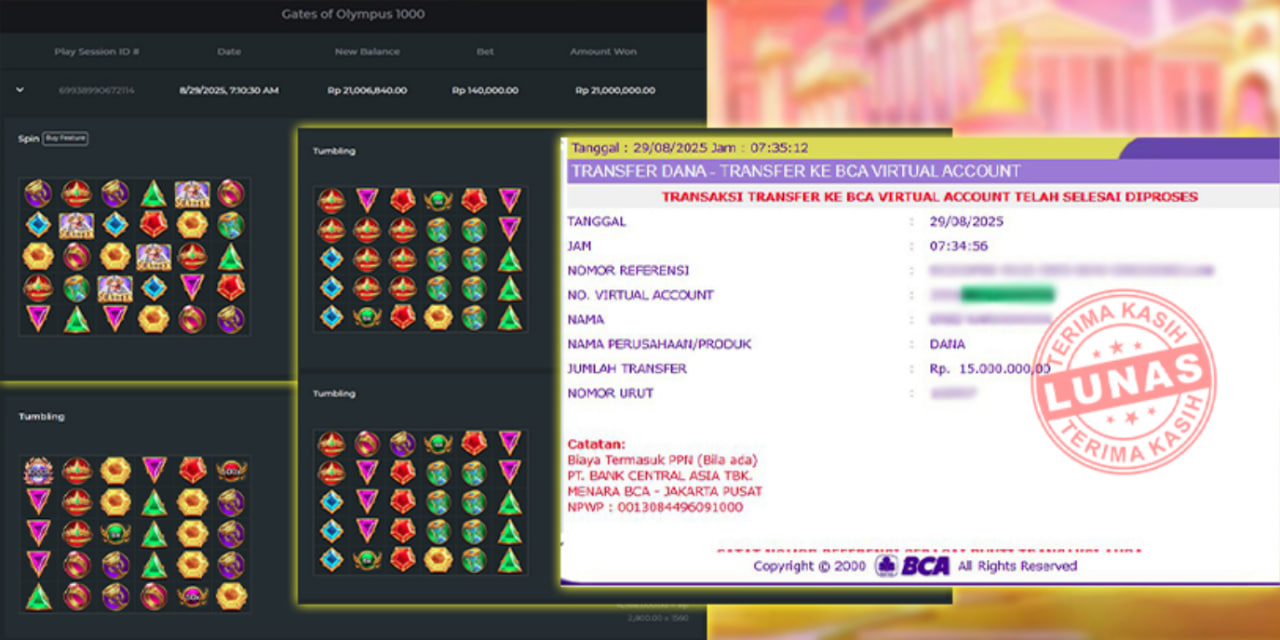Click the Play Session ID # column header

coord(97,51)
